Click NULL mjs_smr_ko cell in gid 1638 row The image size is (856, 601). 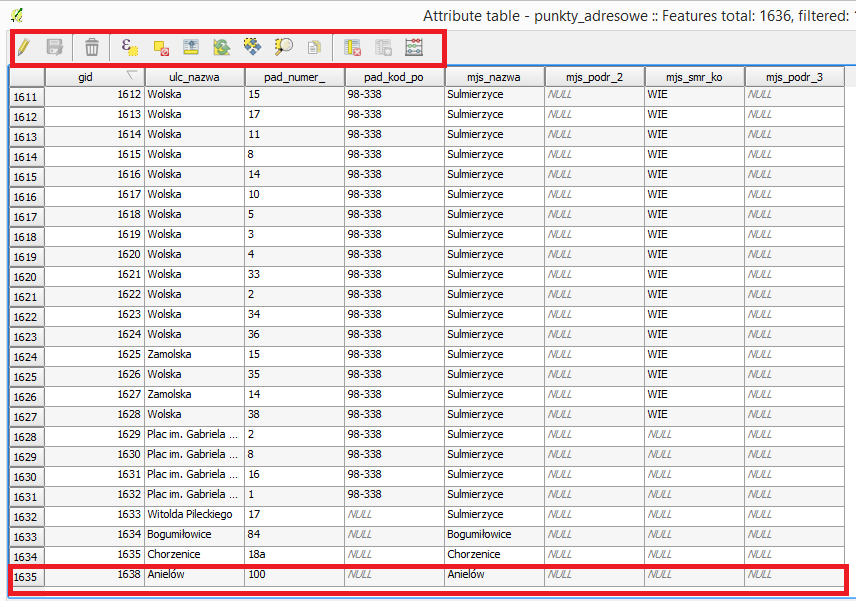(x=694, y=574)
